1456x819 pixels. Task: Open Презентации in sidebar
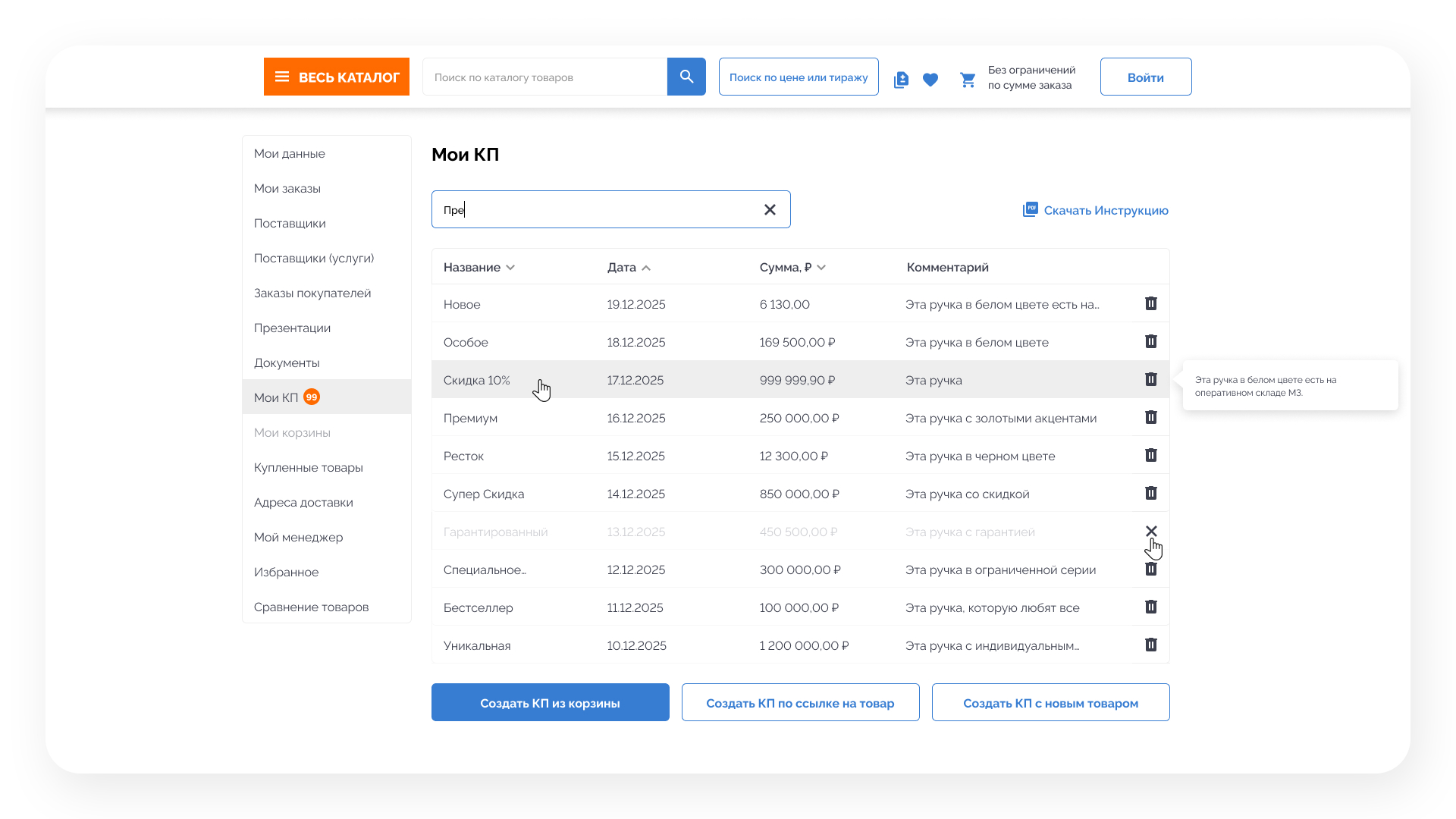coord(327,328)
